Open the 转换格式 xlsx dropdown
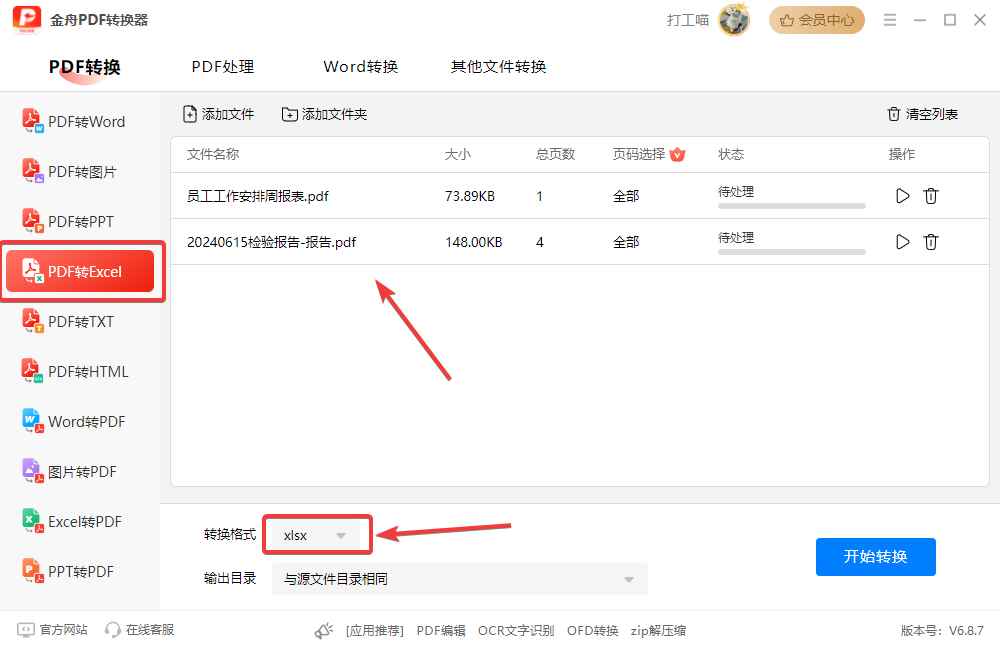The image size is (1000, 650). pyautogui.click(x=317, y=535)
